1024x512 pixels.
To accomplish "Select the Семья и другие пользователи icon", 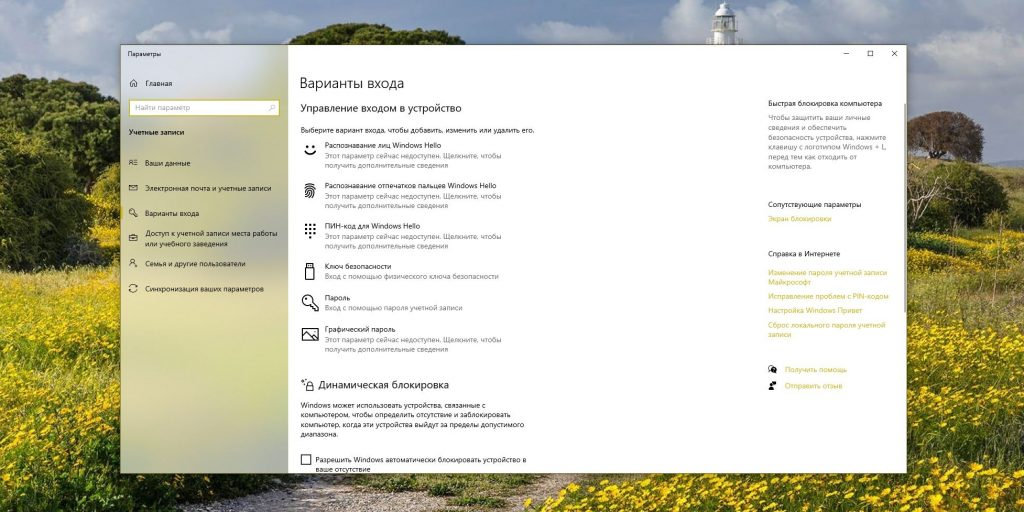I will 134,264.
